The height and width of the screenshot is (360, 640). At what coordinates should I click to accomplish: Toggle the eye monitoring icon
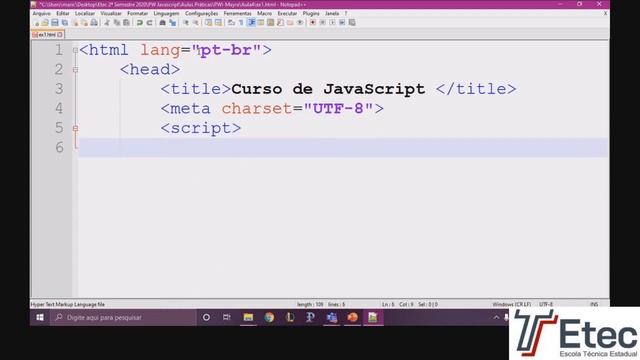[300, 23]
